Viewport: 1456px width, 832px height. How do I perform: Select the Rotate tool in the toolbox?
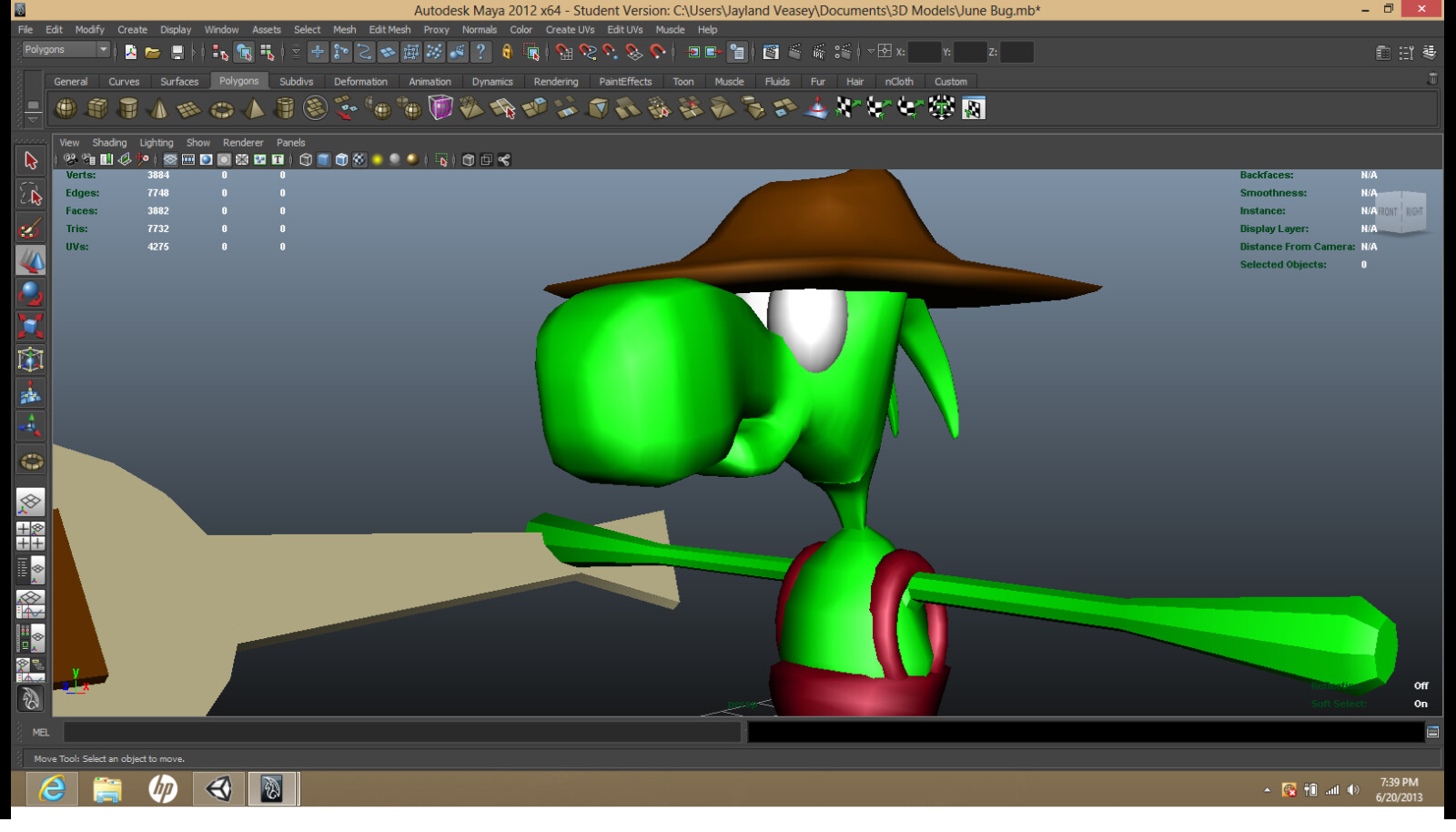[x=30, y=293]
